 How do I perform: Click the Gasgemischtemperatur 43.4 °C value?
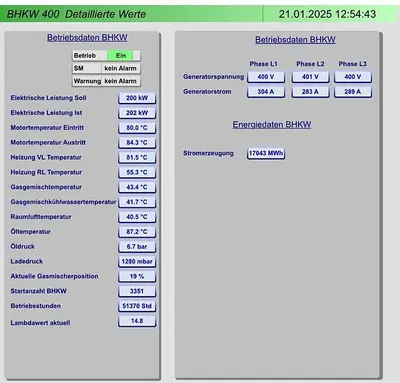pos(137,187)
